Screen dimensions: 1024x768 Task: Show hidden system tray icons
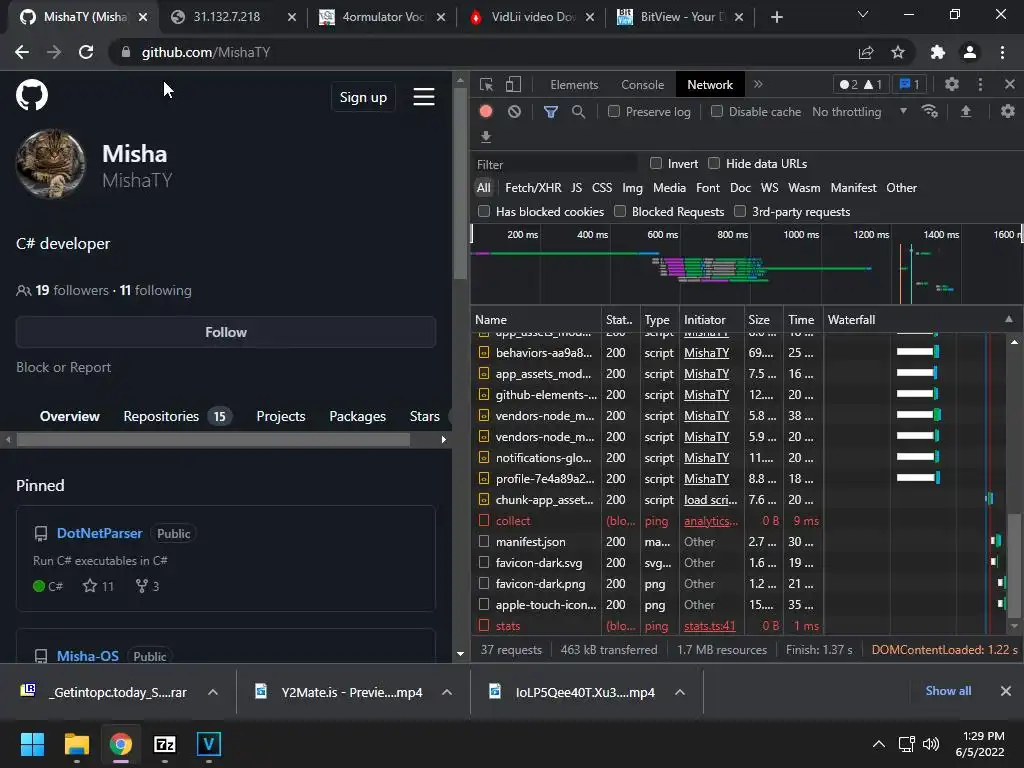point(879,744)
